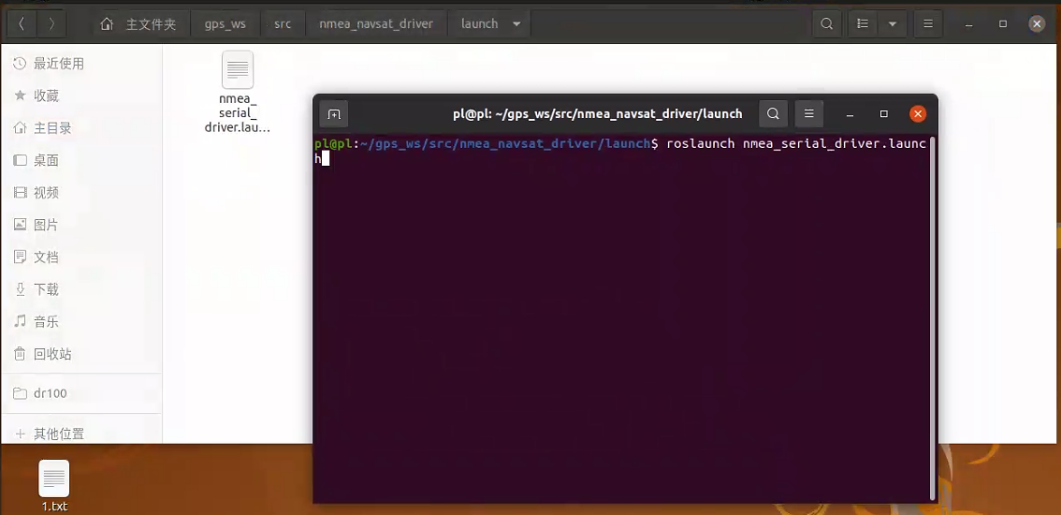The image size is (1061, 515).
Task: Open search in the file manager
Action: pyautogui.click(x=826, y=24)
